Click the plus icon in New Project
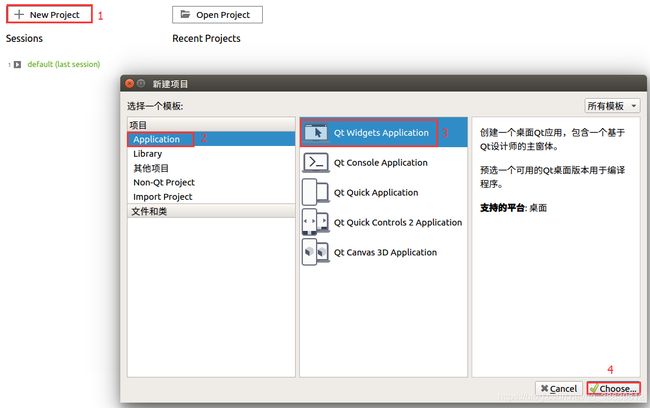This screenshot has height=408, width=650. click(x=19, y=15)
